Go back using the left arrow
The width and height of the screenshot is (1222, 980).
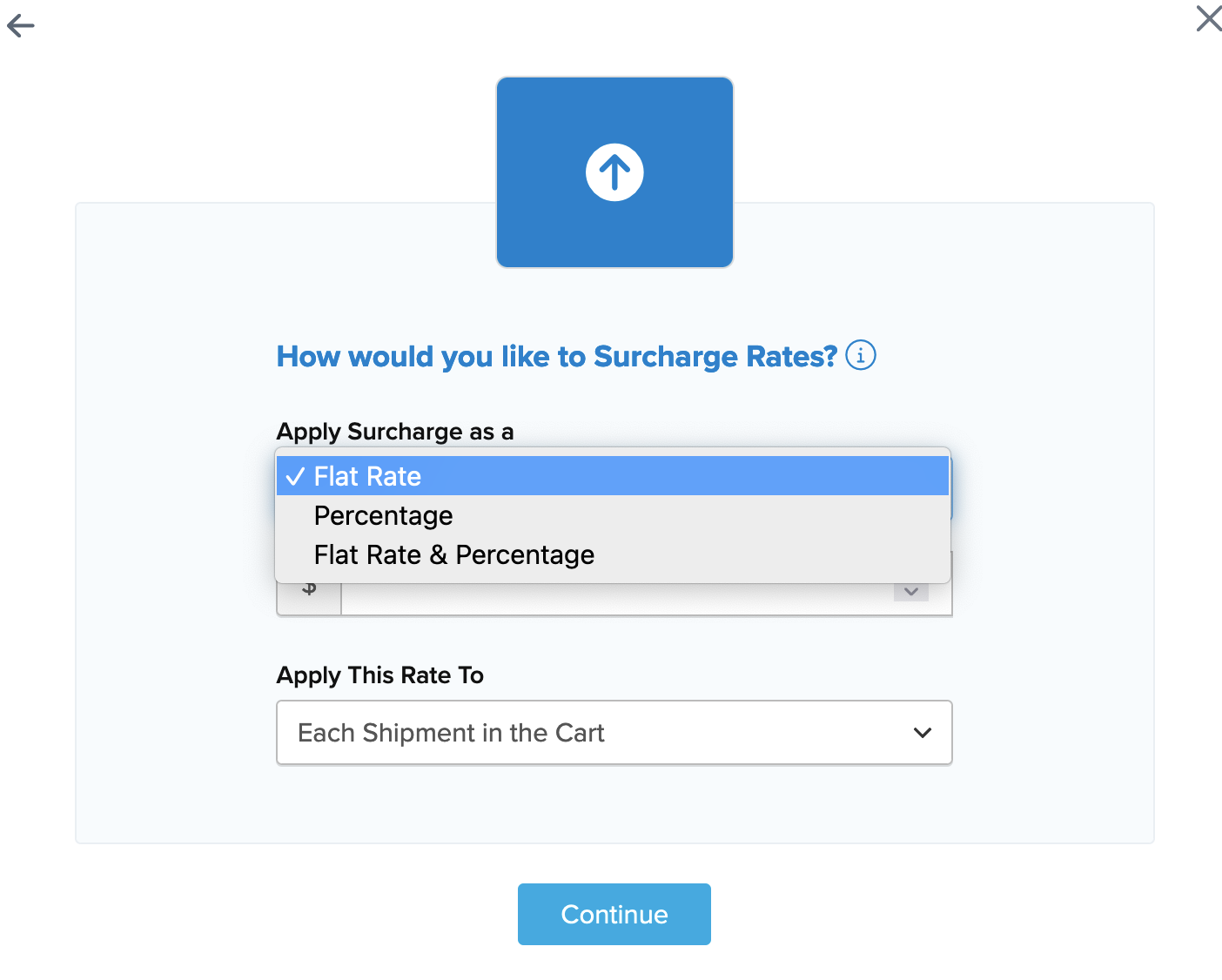[x=20, y=26]
